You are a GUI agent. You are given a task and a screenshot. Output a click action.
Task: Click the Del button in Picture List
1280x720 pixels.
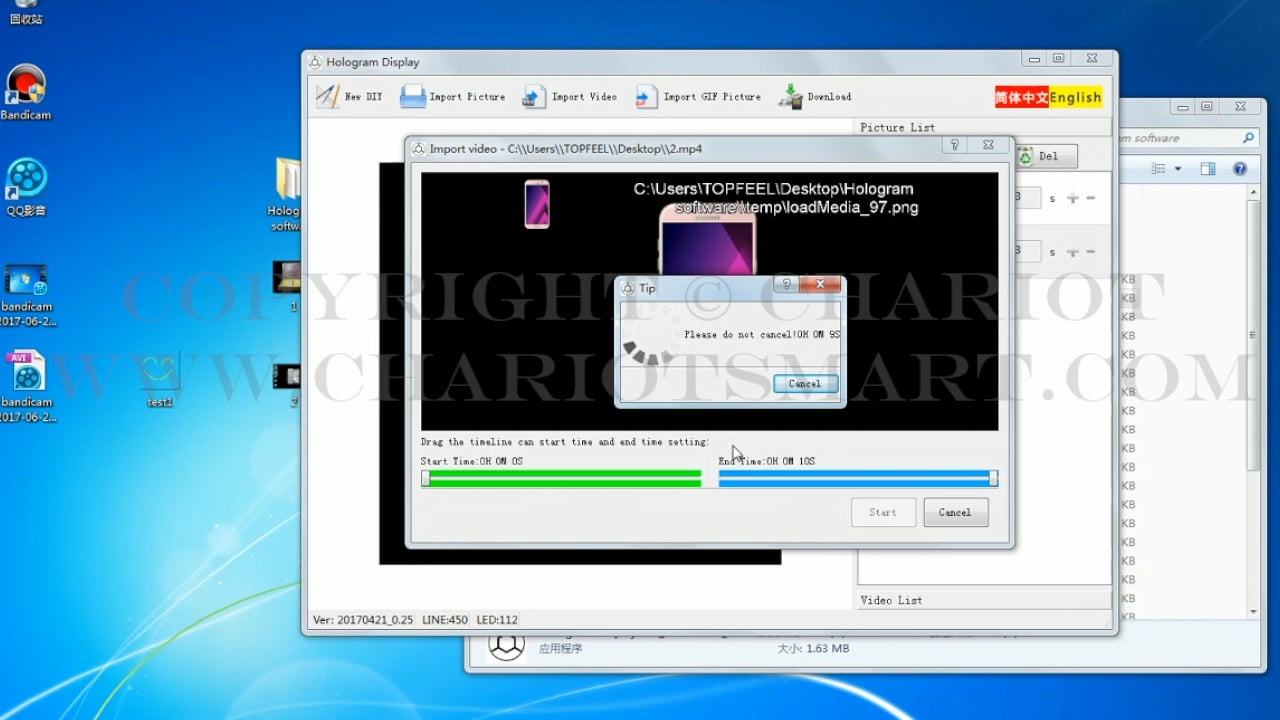pyautogui.click(x=1047, y=156)
